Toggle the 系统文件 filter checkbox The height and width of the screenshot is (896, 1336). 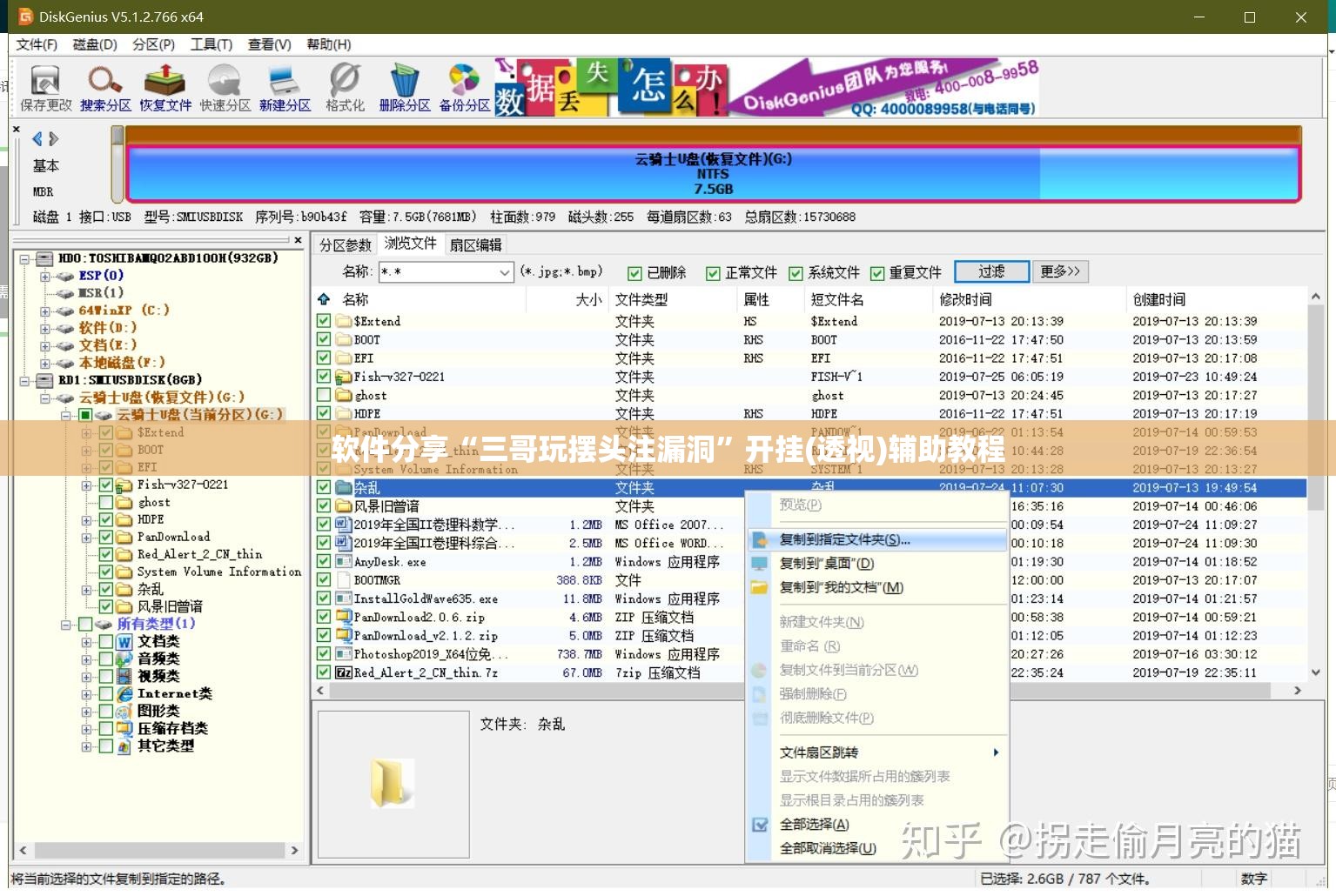796,273
